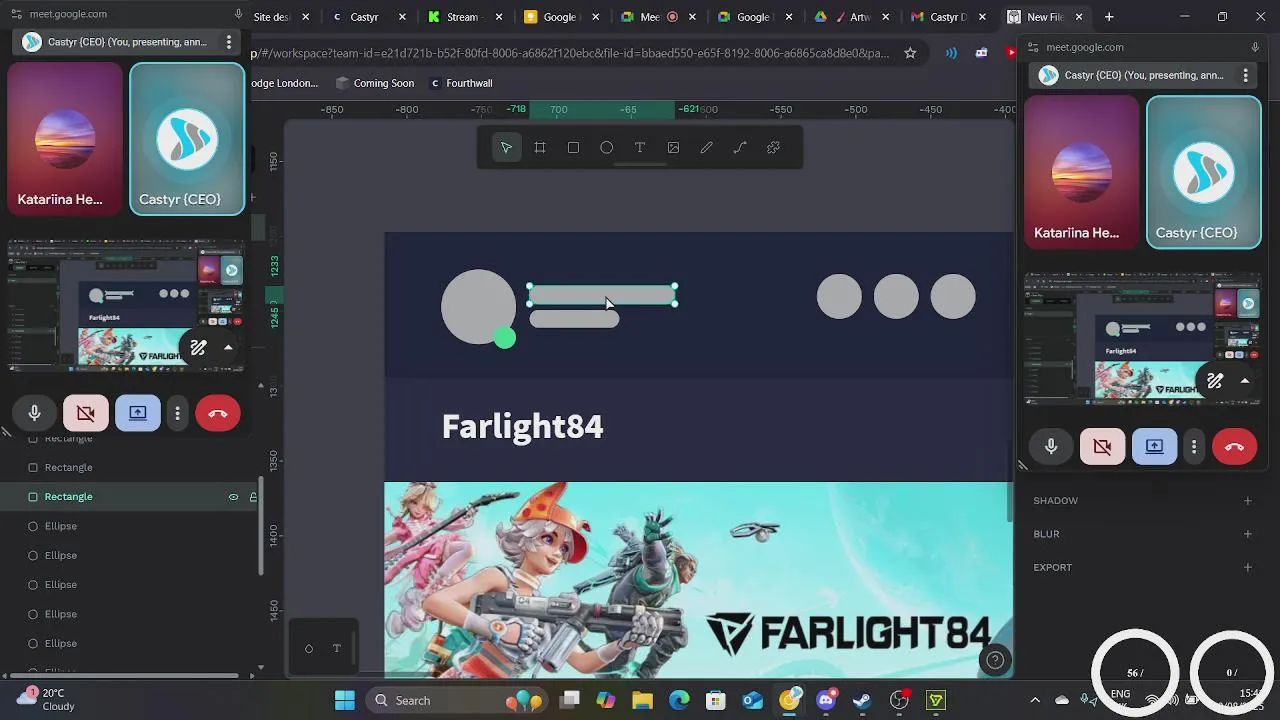Switch to the New File tab
Screen dimensions: 1280x720
point(1045,17)
